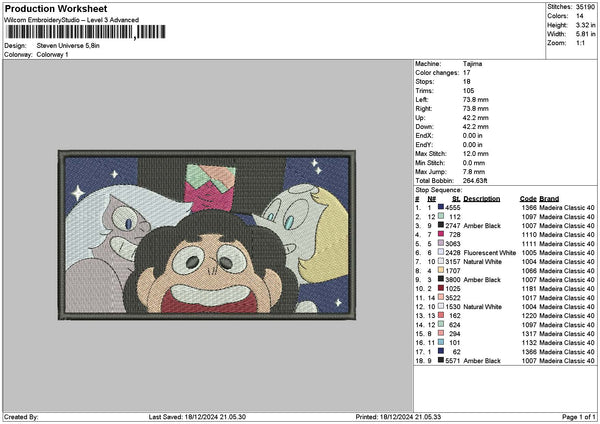Click Natural White description in row 7
The image size is (600, 424).
click(483, 261)
